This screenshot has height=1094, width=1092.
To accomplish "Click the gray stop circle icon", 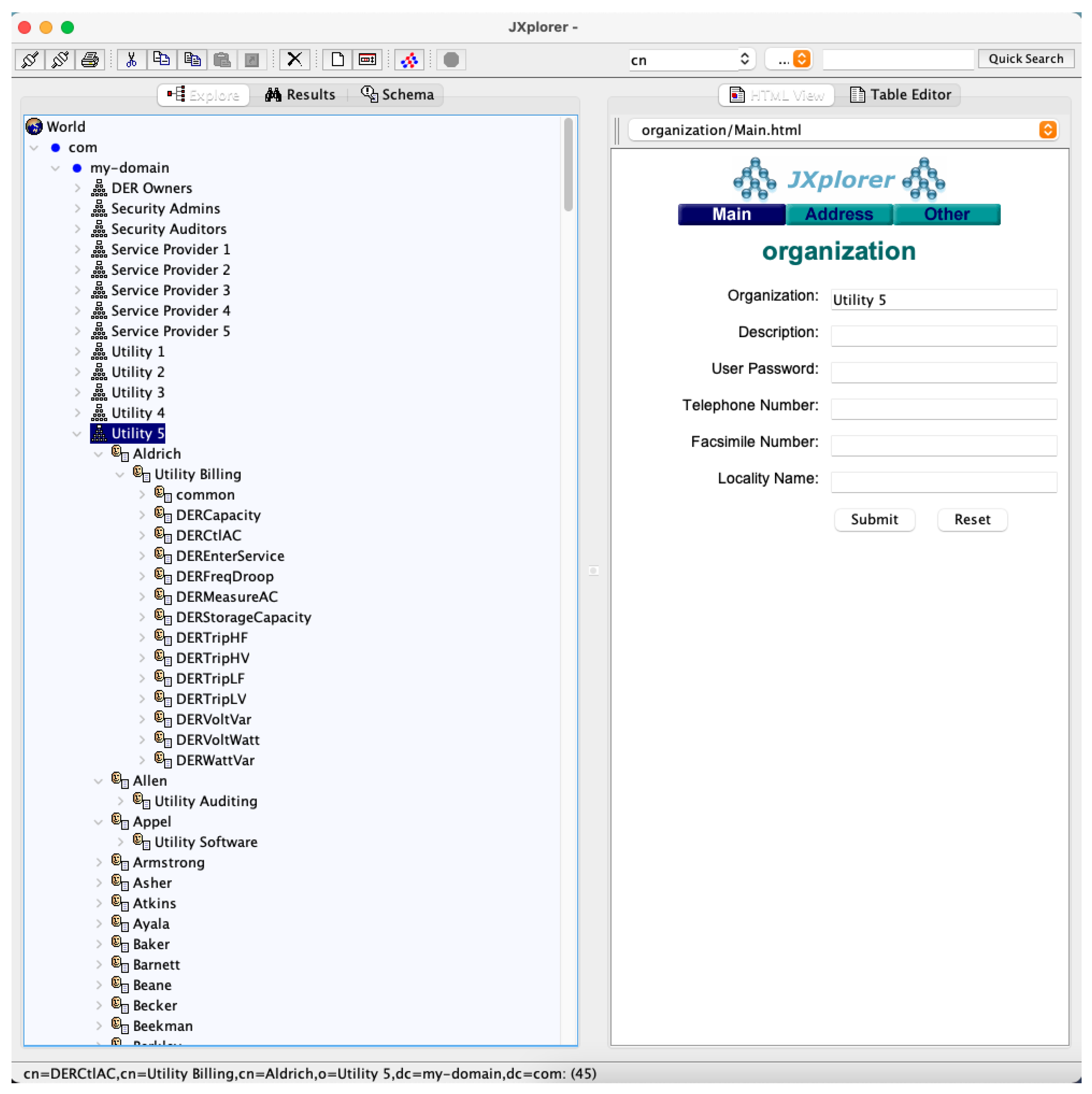I will pos(451,59).
